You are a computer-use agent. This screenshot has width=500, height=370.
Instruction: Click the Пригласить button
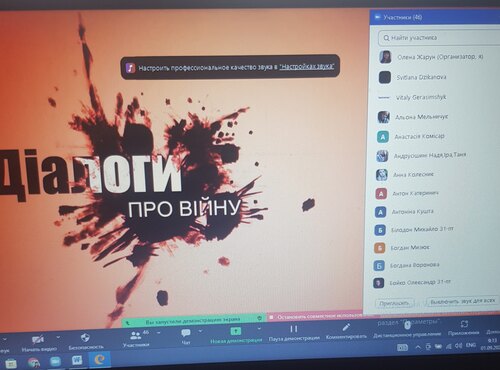(394, 303)
